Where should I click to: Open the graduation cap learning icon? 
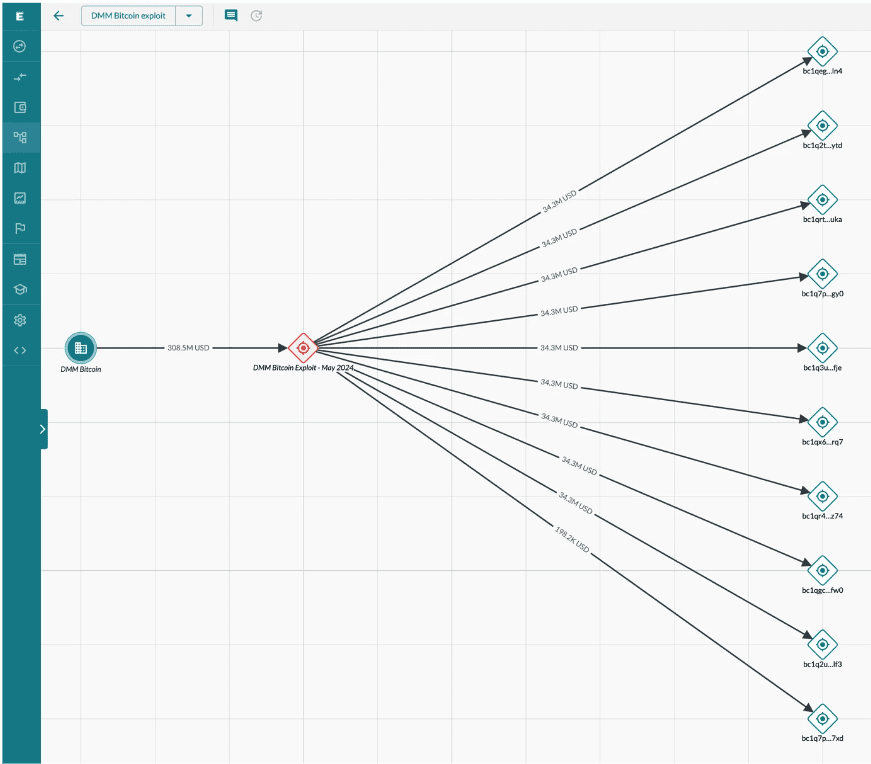coord(20,289)
